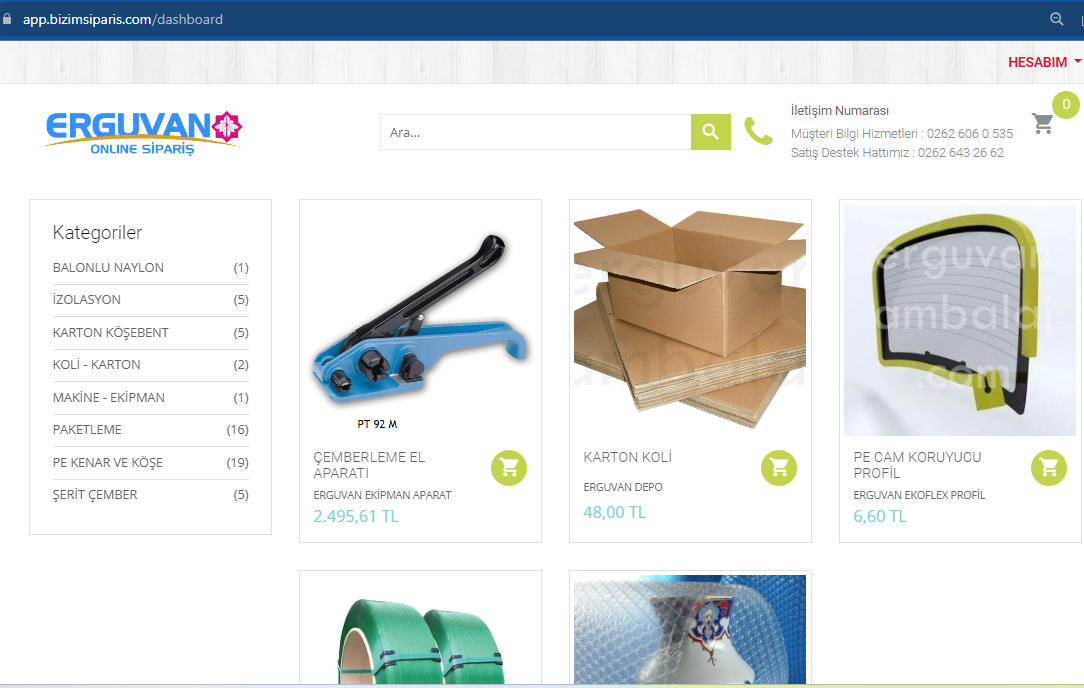The height and width of the screenshot is (688, 1084).
Task: Add ÇEMBERLEME EL APARATI to cart
Action: 509,468
